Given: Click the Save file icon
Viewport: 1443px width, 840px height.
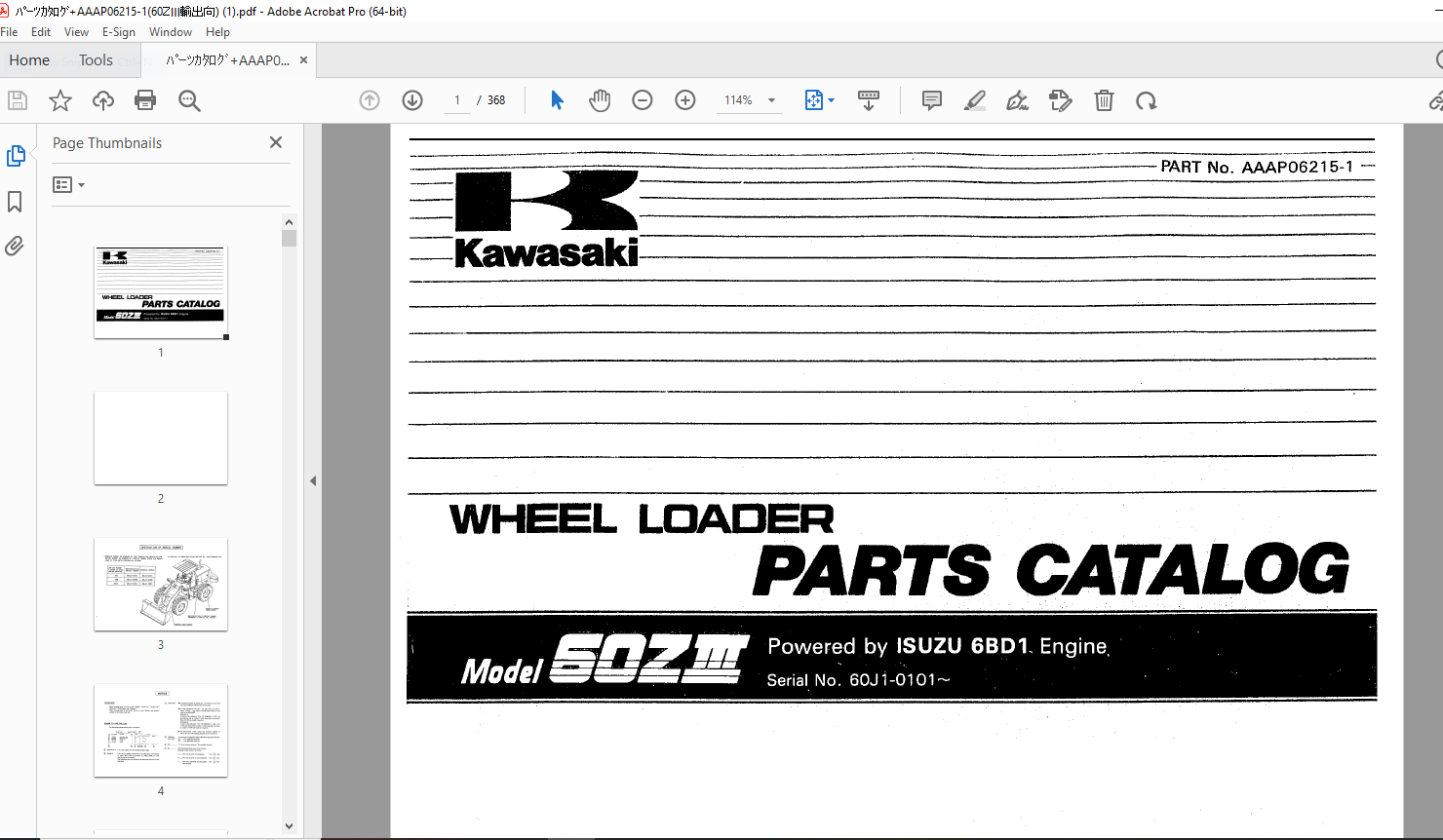Looking at the screenshot, I should pos(18,100).
